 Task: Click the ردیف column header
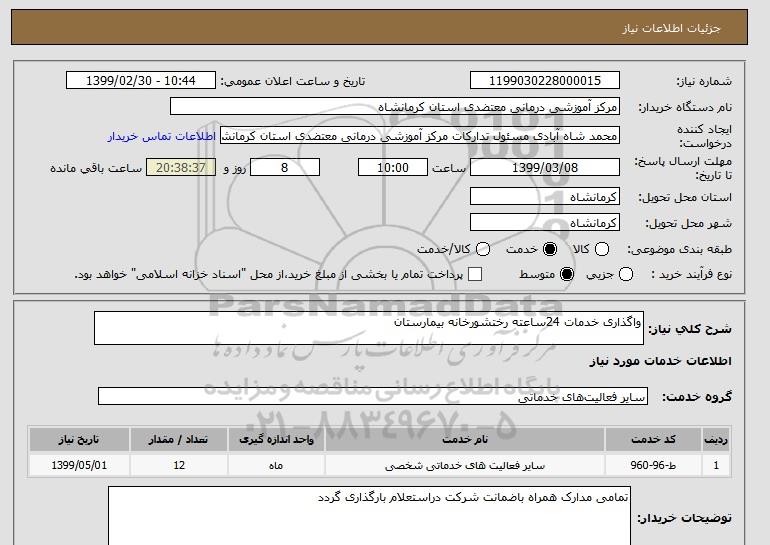[x=716, y=439]
